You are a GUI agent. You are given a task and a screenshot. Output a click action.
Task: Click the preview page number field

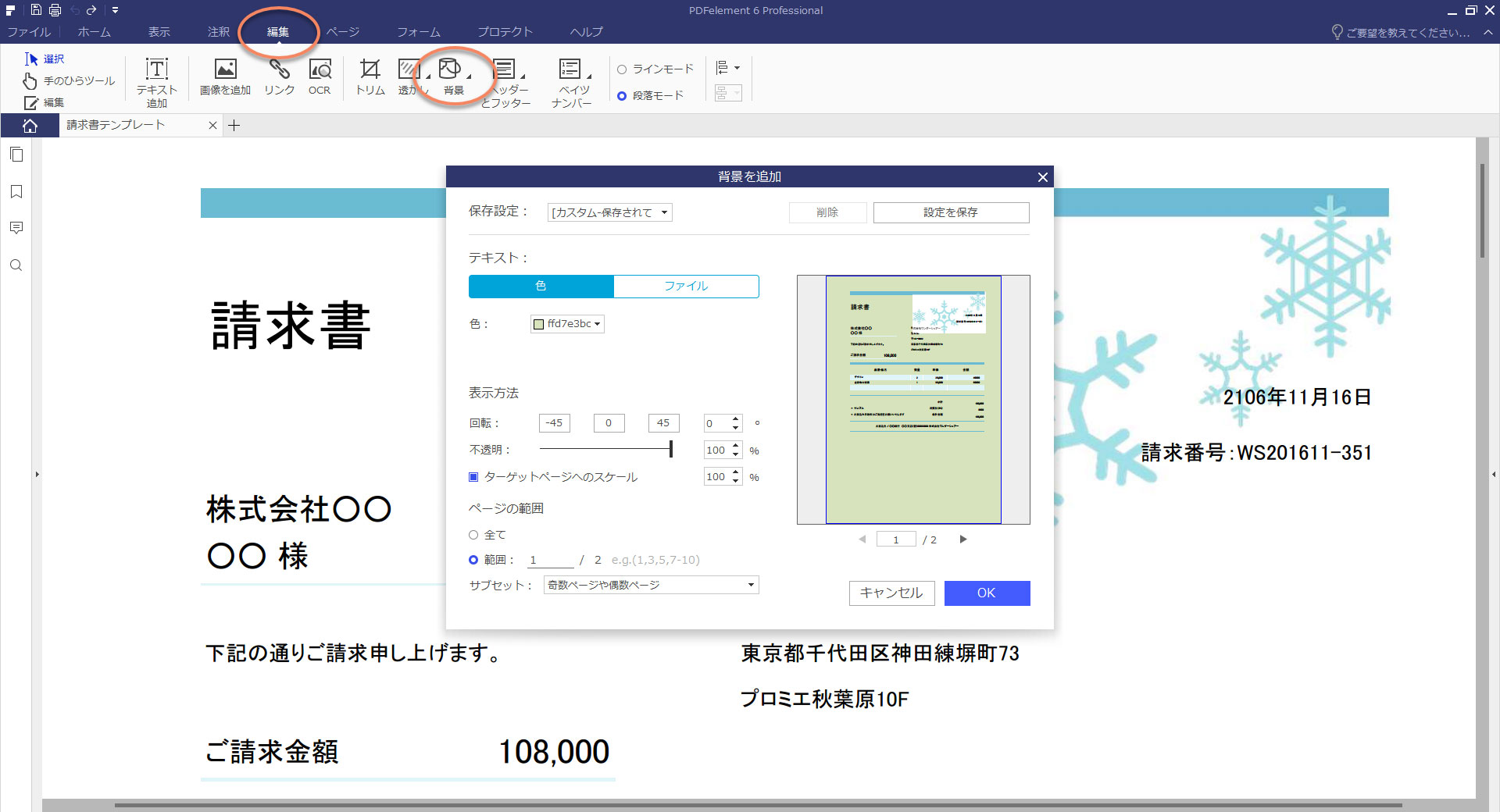[x=896, y=540]
